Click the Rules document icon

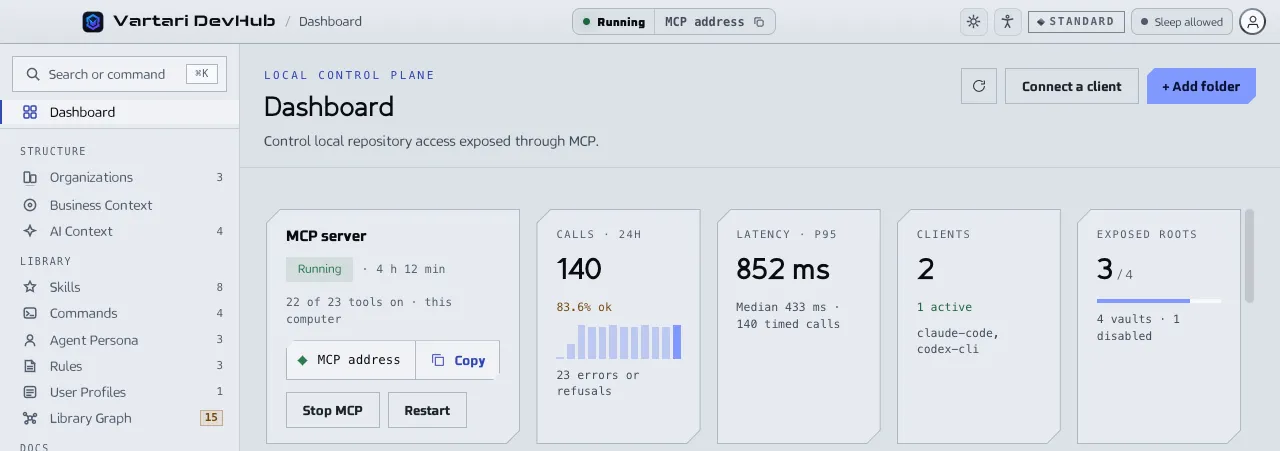pos(30,366)
